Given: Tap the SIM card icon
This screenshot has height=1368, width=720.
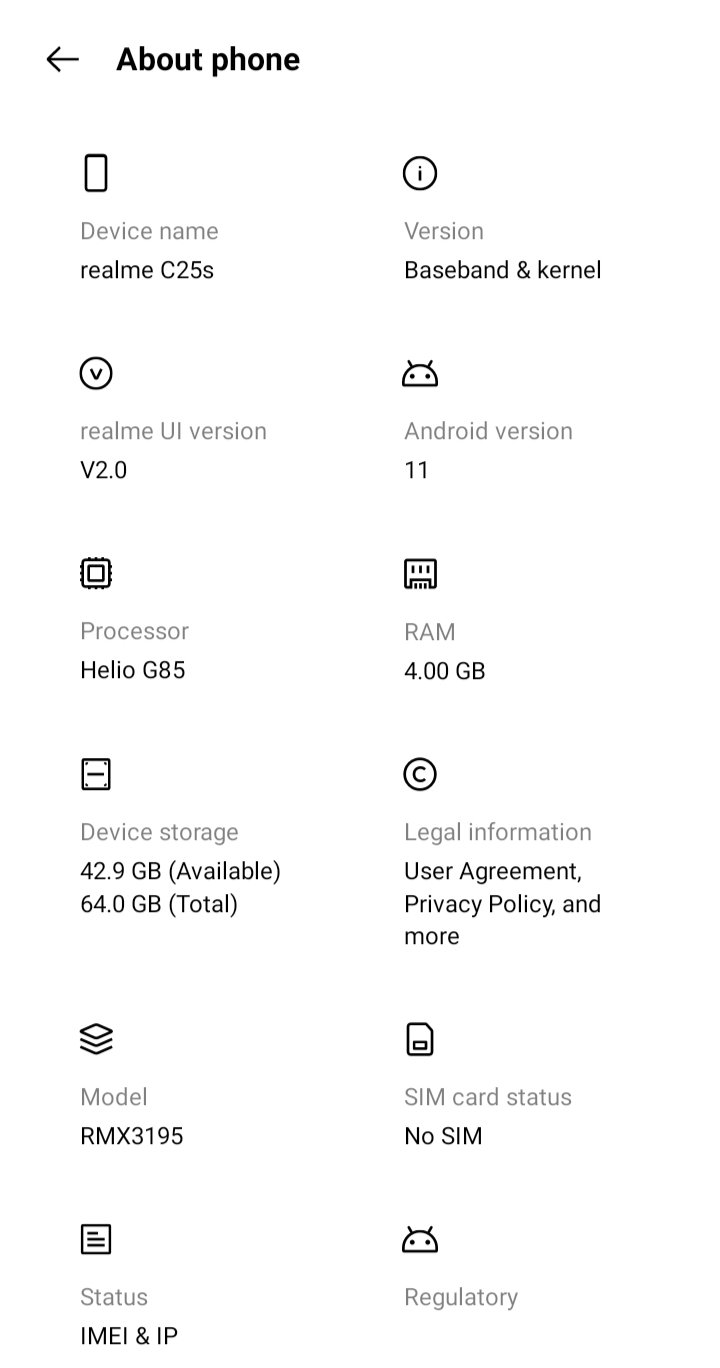Looking at the screenshot, I should pyautogui.click(x=420, y=1040).
